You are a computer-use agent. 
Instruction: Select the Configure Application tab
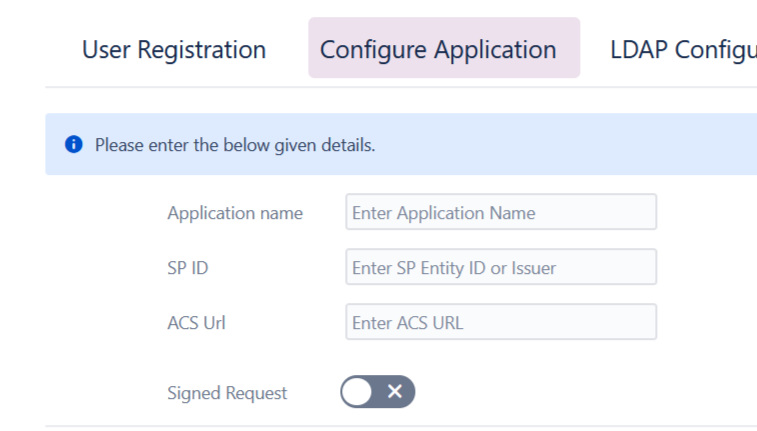438,49
